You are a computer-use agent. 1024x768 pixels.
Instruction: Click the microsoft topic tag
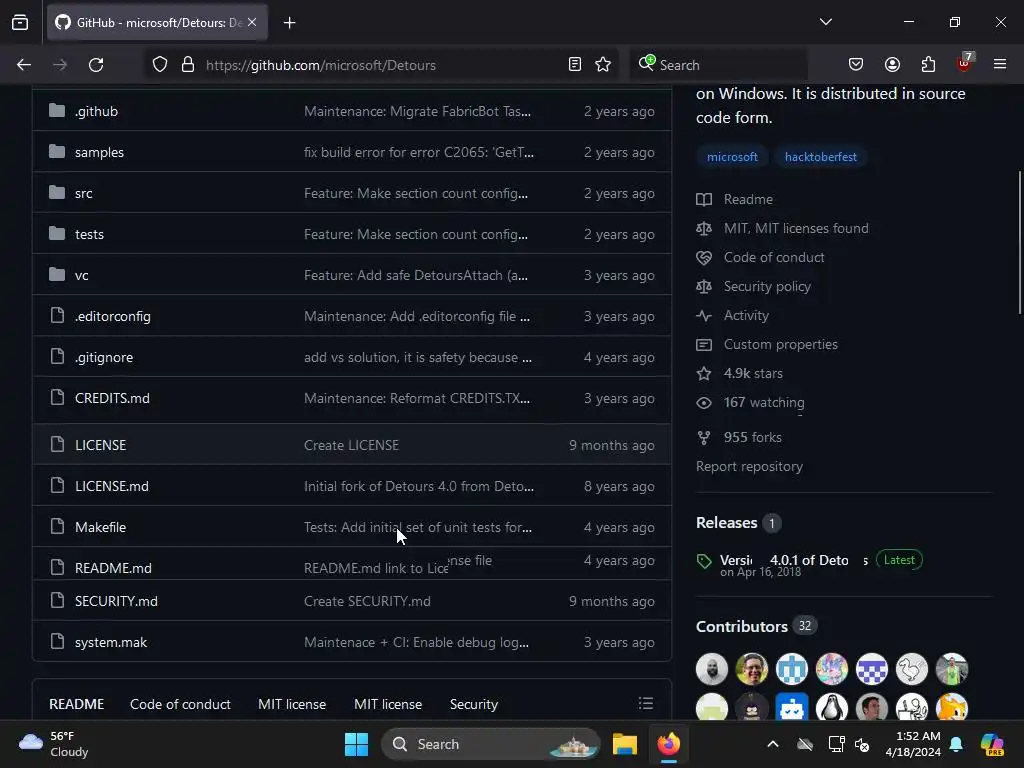coord(732,157)
